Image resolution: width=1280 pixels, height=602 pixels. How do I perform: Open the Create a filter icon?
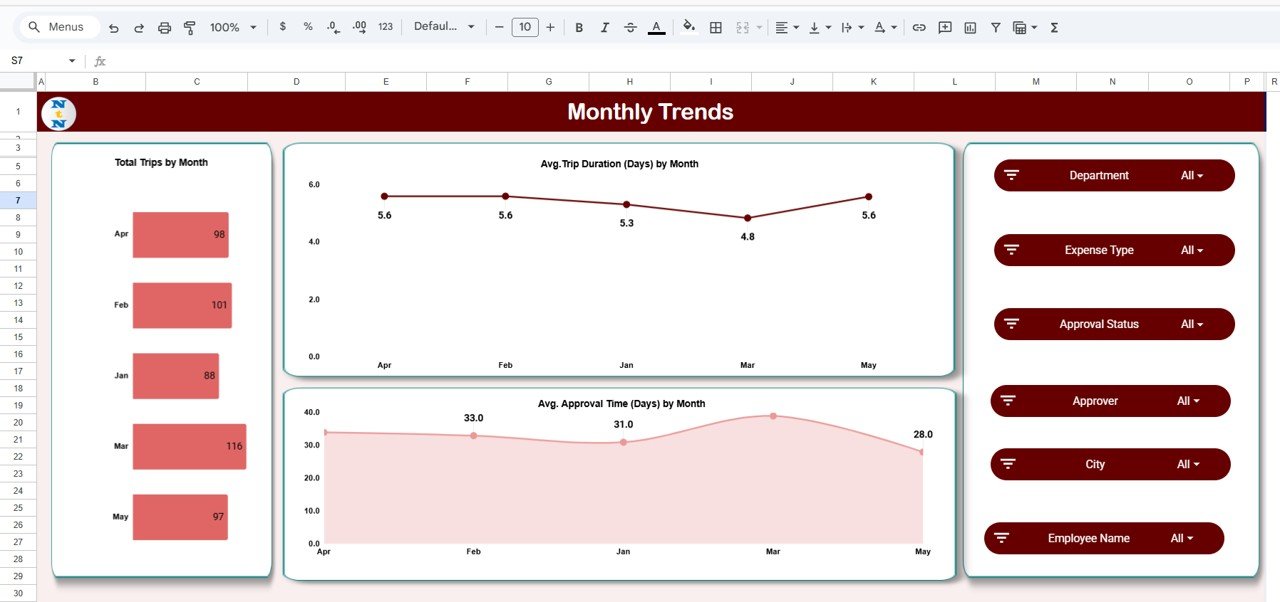coord(995,27)
